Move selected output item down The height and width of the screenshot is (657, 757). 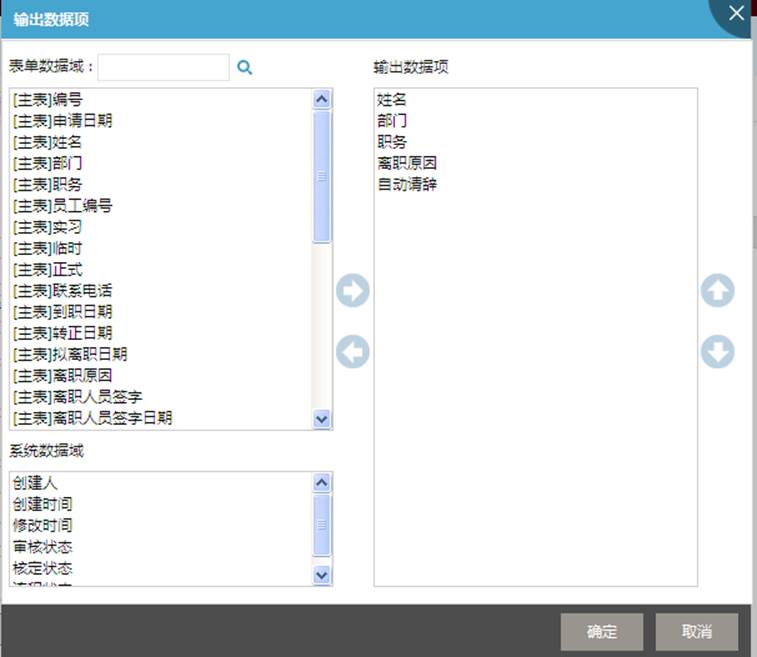click(x=717, y=352)
